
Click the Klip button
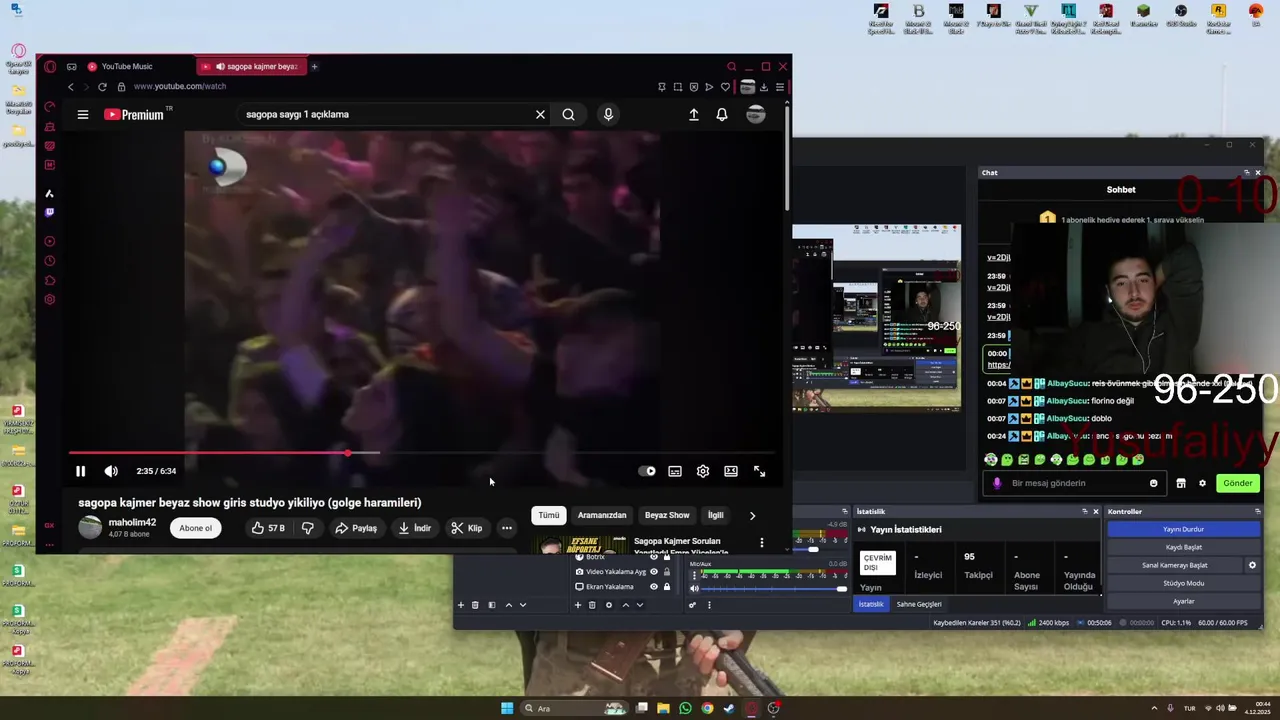pos(466,528)
